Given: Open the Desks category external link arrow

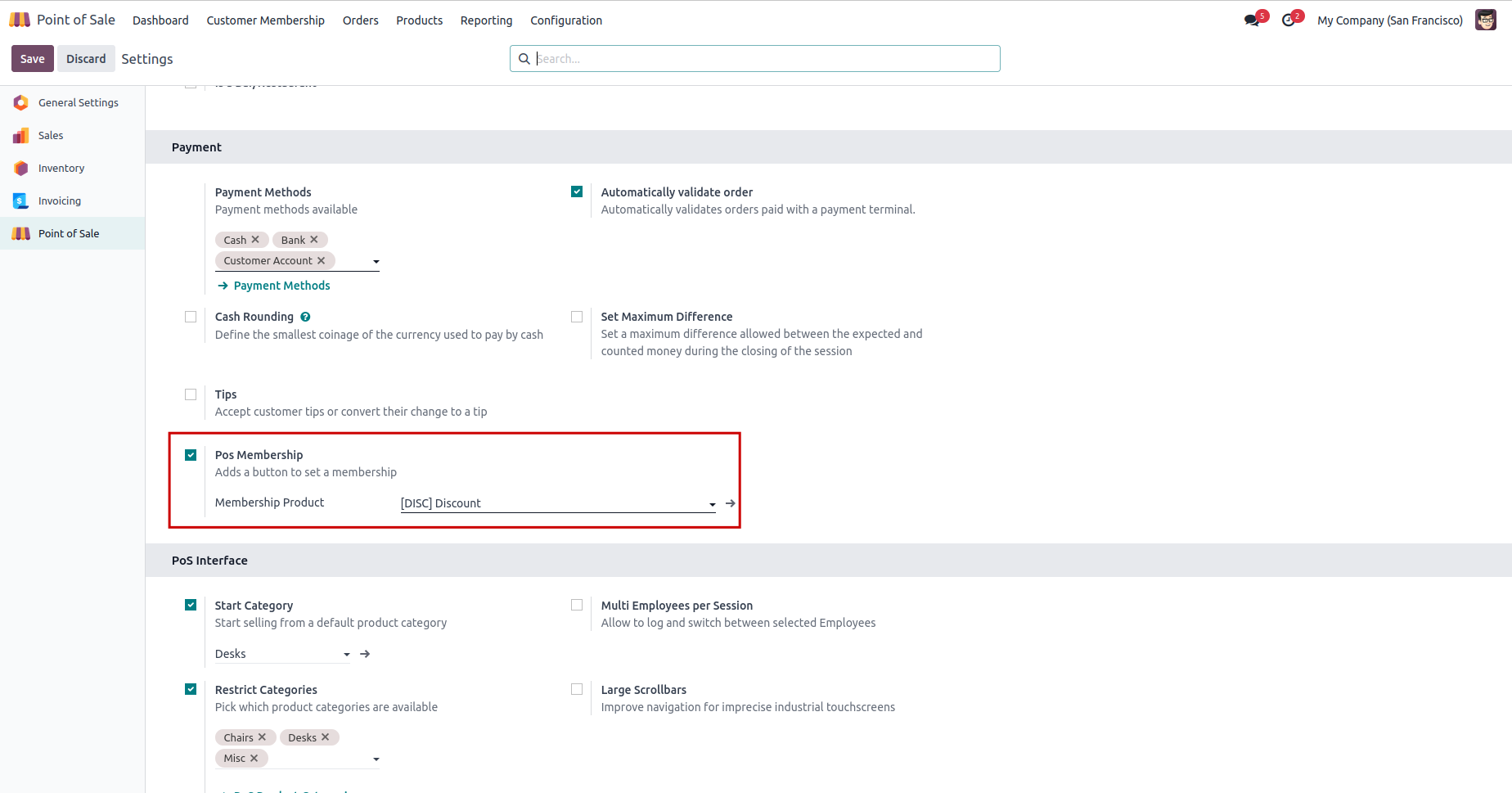Looking at the screenshot, I should (x=365, y=654).
